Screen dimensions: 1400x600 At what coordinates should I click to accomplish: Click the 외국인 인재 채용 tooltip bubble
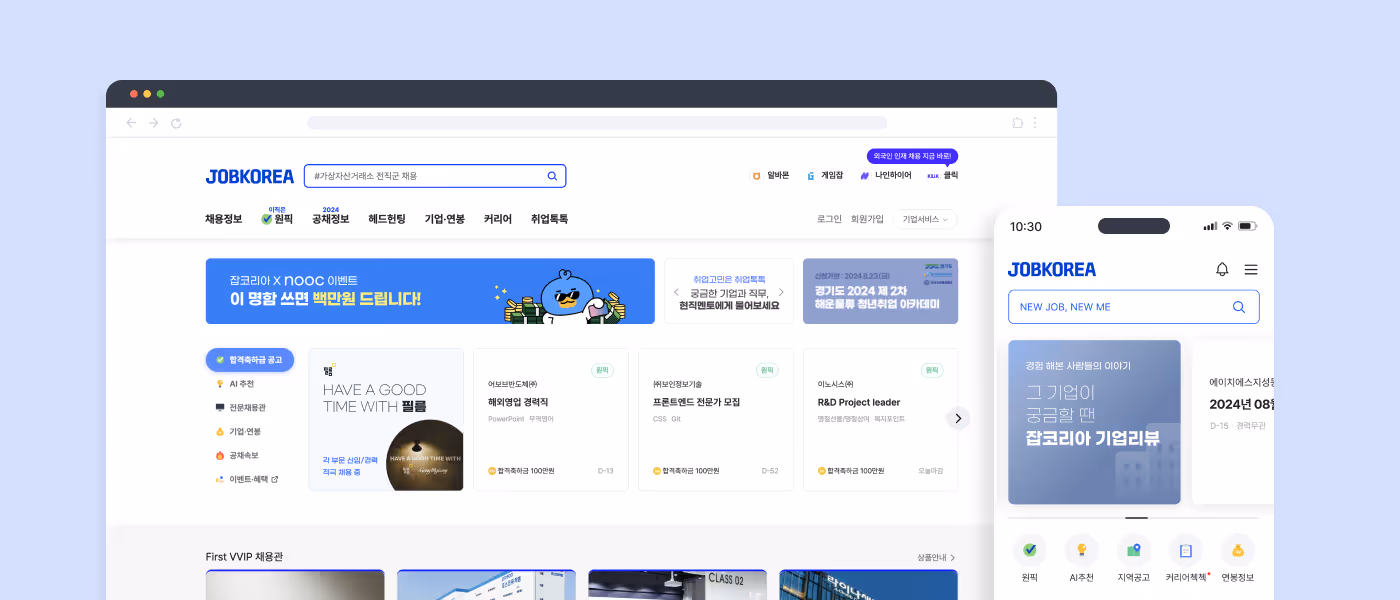912,156
